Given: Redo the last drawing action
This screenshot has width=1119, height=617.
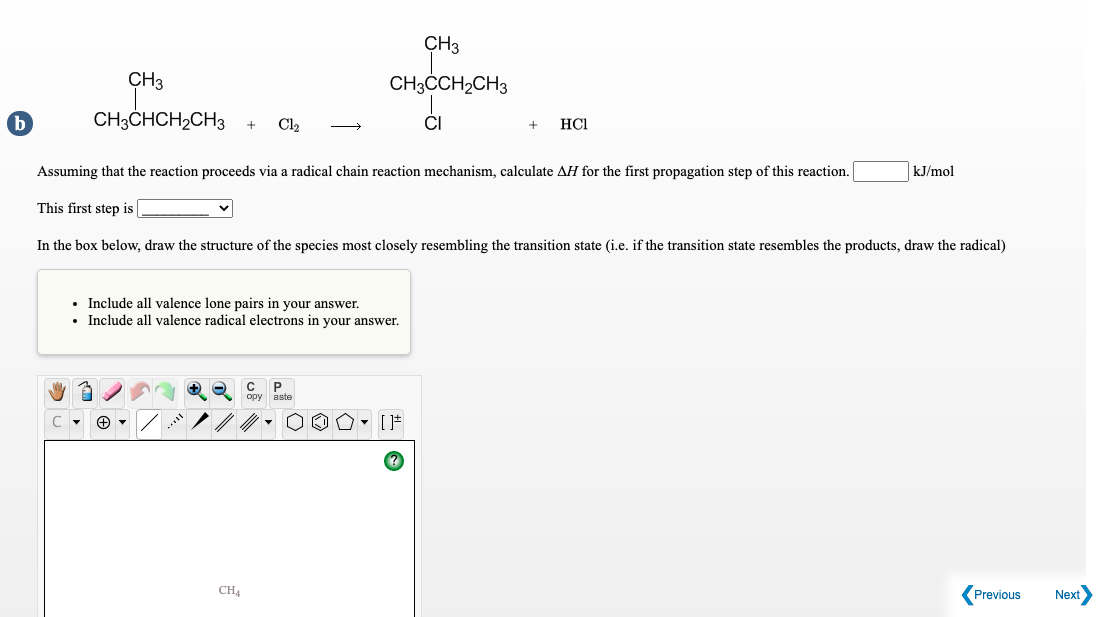Looking at the screenshot, I should tap(166, 392).
